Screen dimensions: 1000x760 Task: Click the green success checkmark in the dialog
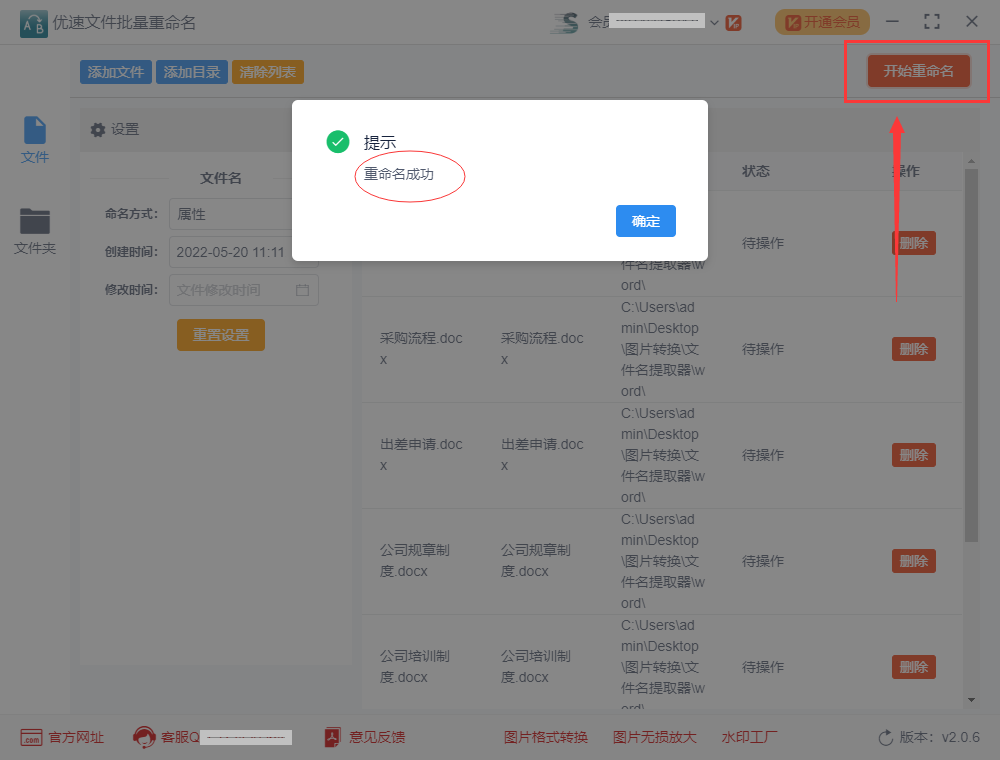click(337, 142)
